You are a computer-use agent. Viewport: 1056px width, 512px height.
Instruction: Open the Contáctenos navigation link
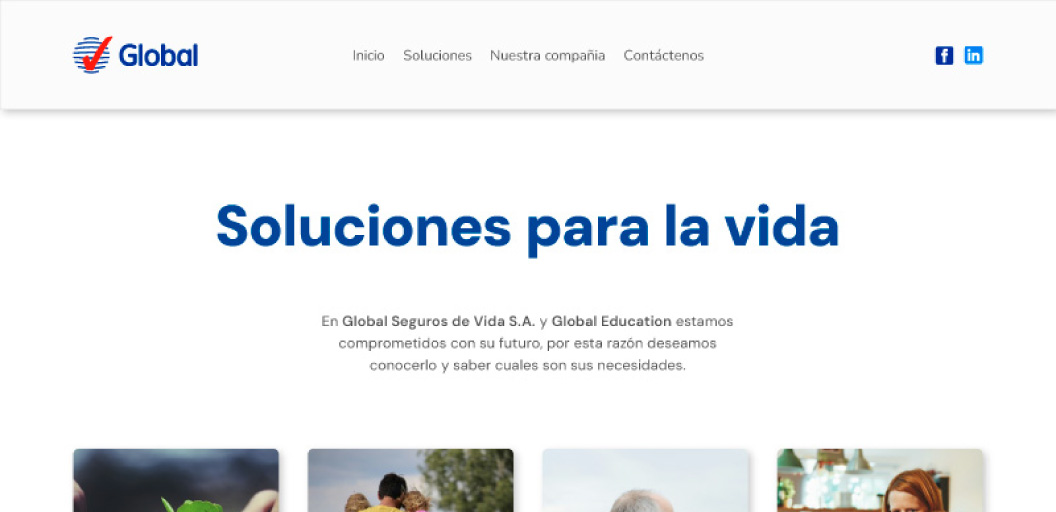[x=663, y=56]
